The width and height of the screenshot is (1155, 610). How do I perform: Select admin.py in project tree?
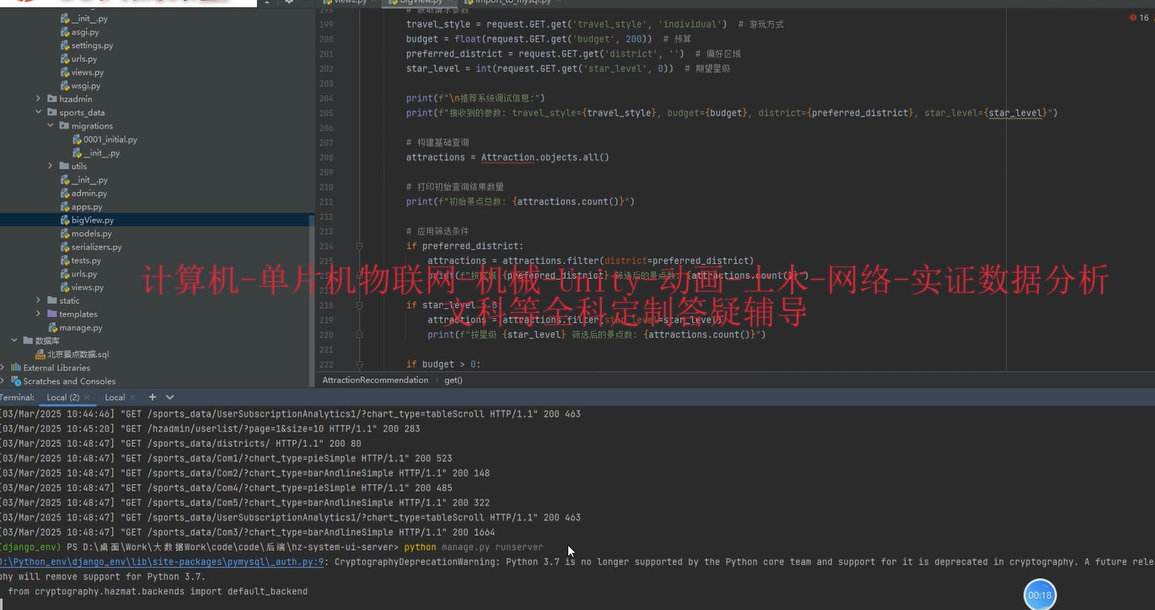89,193
